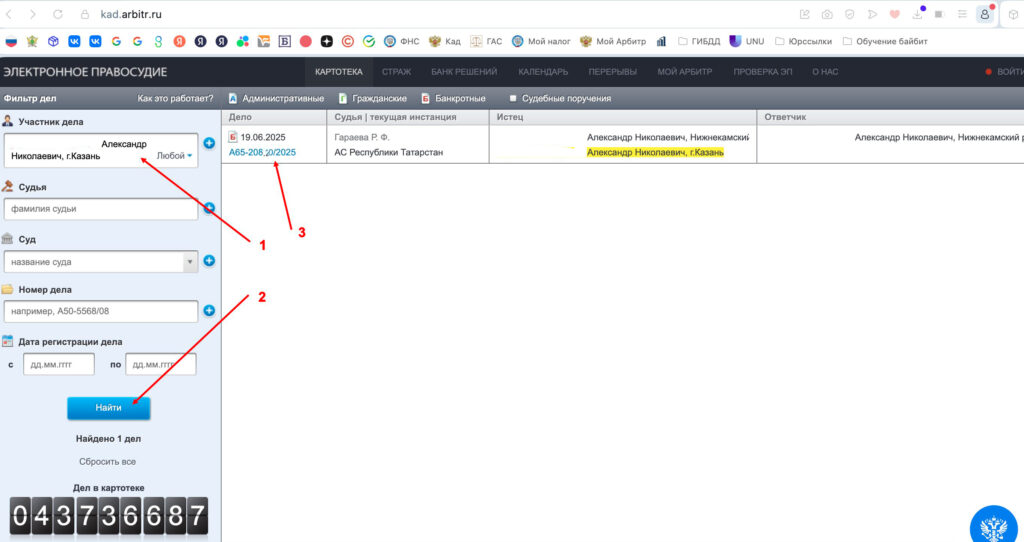1024x542 pixels.
Task: Click the padlock site security icon
Action: click(85, 14)
